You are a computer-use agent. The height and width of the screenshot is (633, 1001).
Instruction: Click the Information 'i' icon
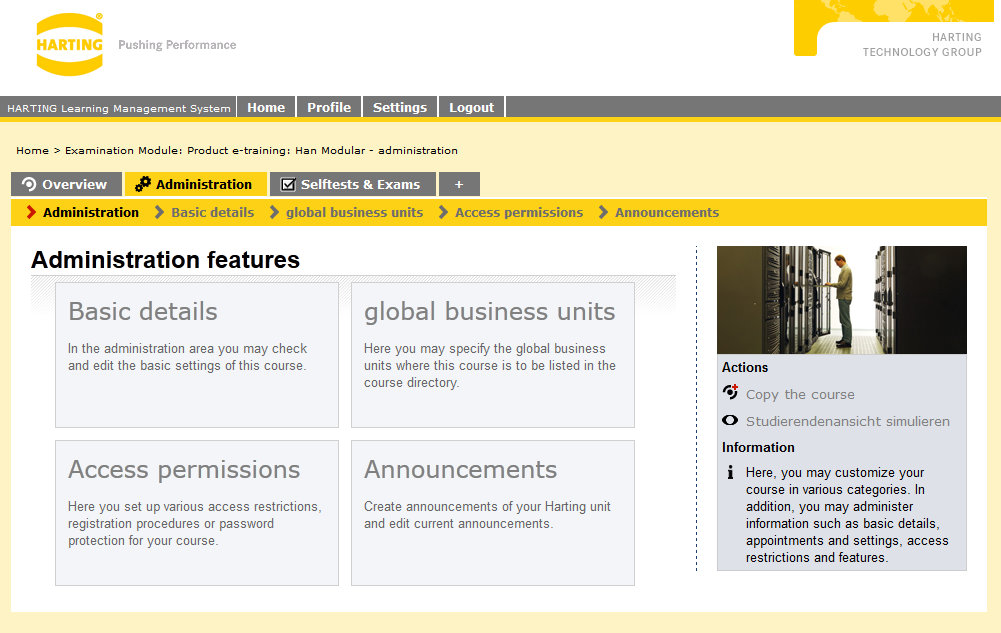tap(730, 472)
